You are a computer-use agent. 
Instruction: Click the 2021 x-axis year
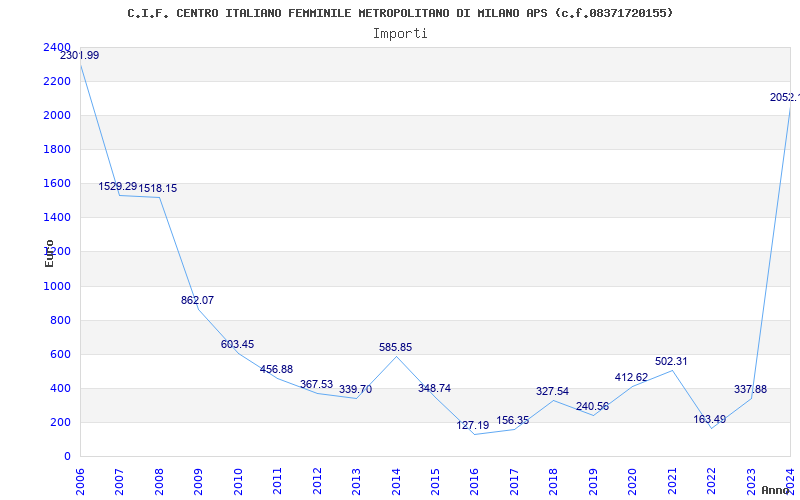pyautogui.click(x=672, y=482)
